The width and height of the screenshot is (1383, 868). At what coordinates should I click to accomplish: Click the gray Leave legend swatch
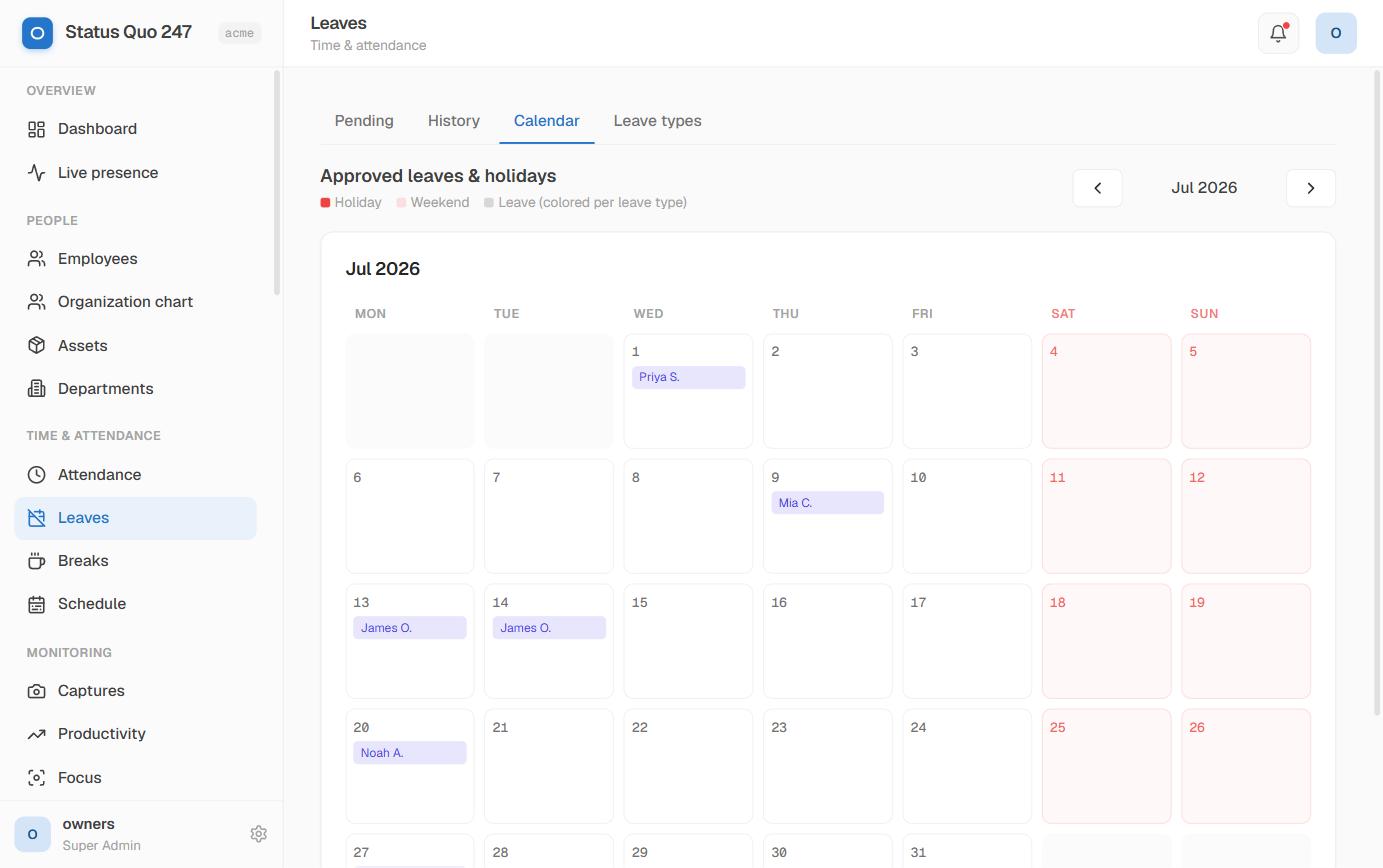coord(489,203)
